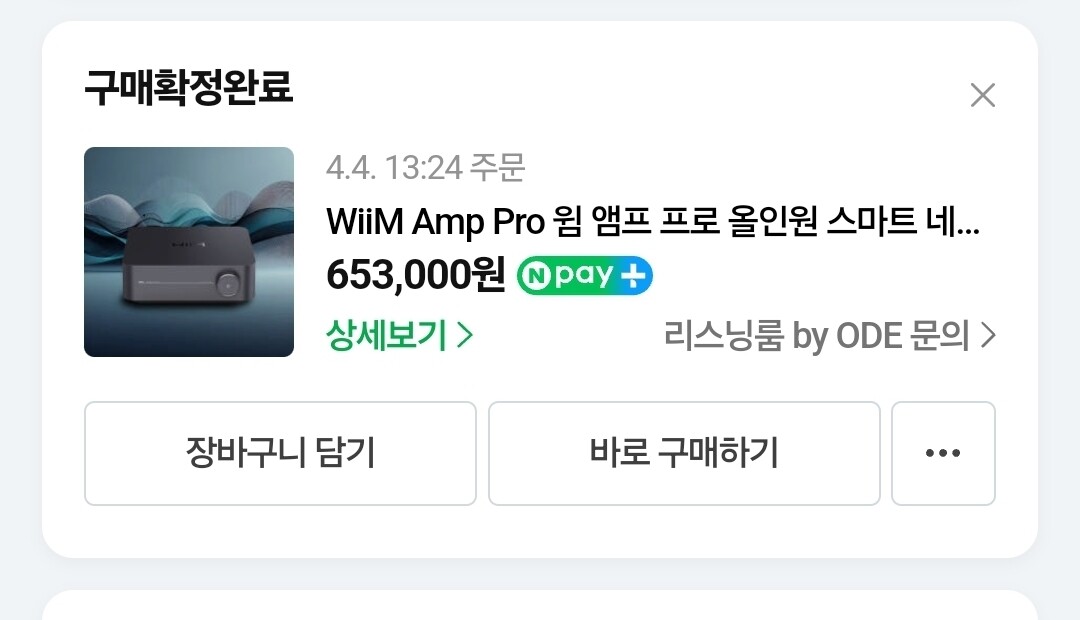The image size is (1080, 620).
Task: Click the pay text in Npay badge
Action: pyautogui.click(x=584, y=276)
